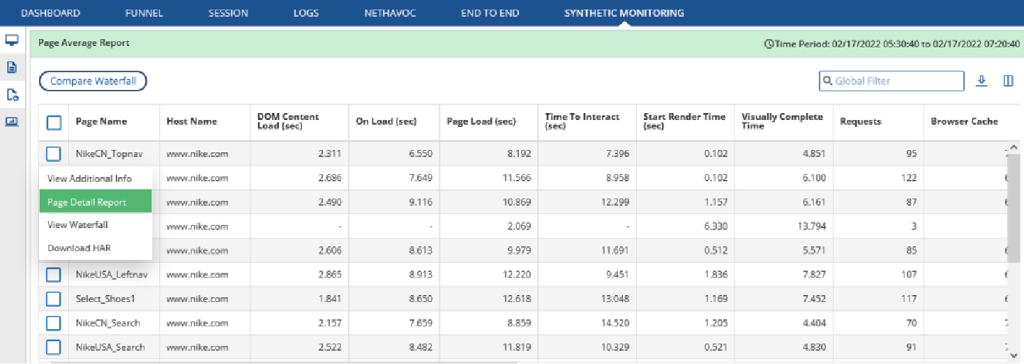
Task: Click the download icon beside Global Filter
Action: 981,81
